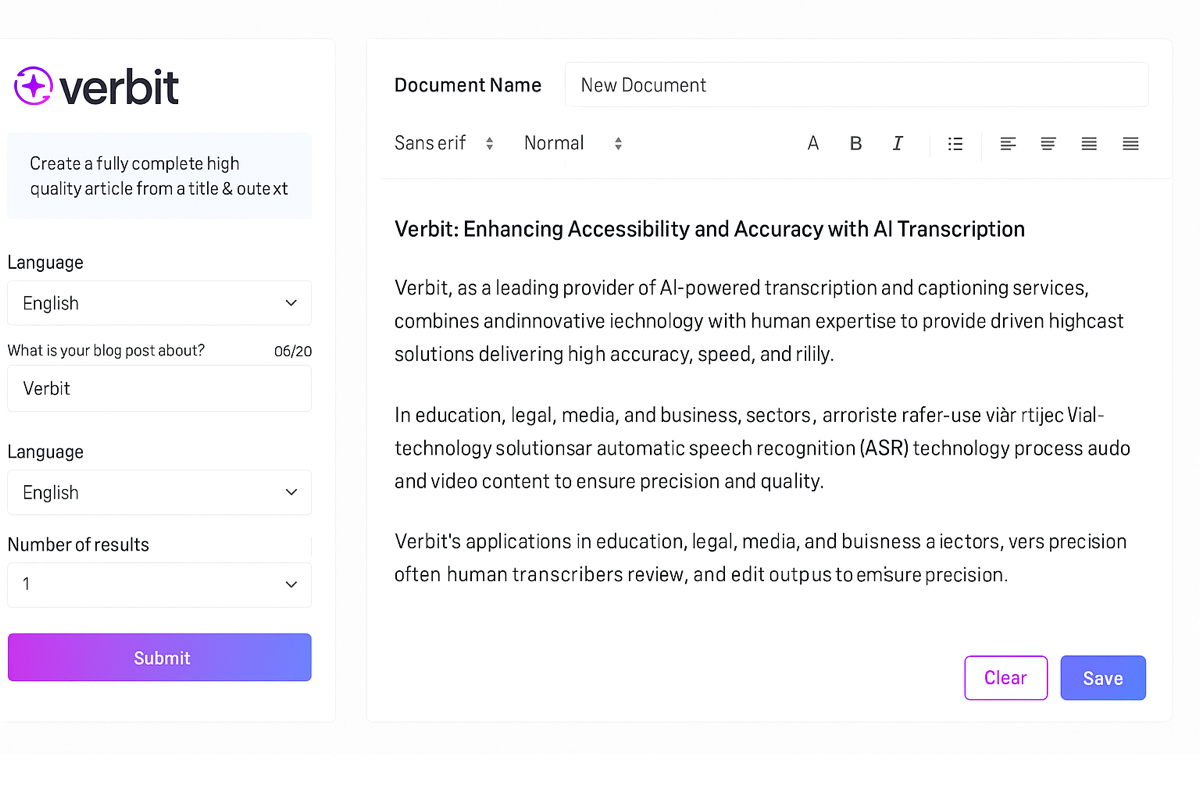Screen dimensions: 1200x800
Task: Click the 'What is your blog post about?' label
Action: coord(106,351)
